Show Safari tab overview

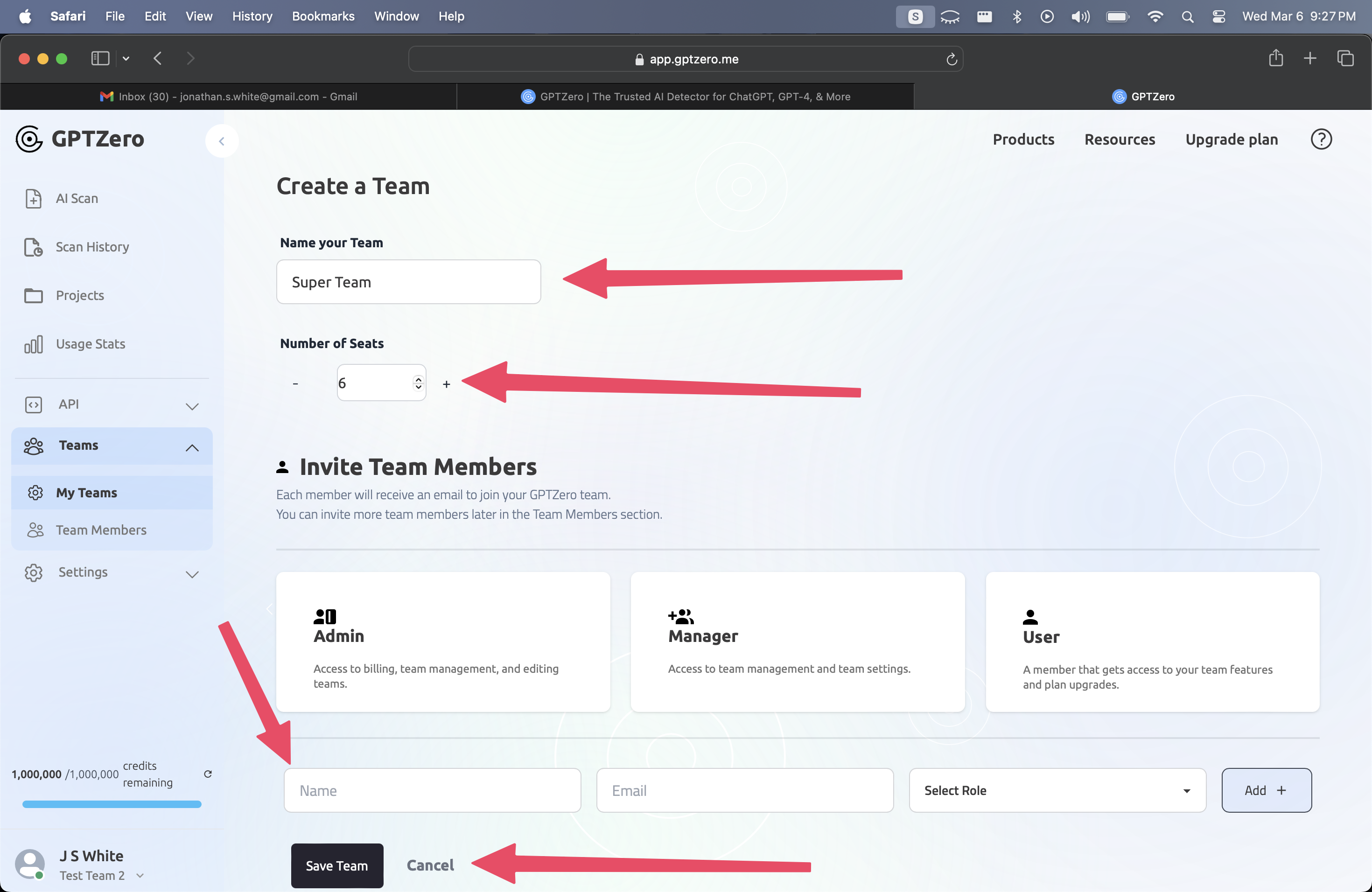1345,58
